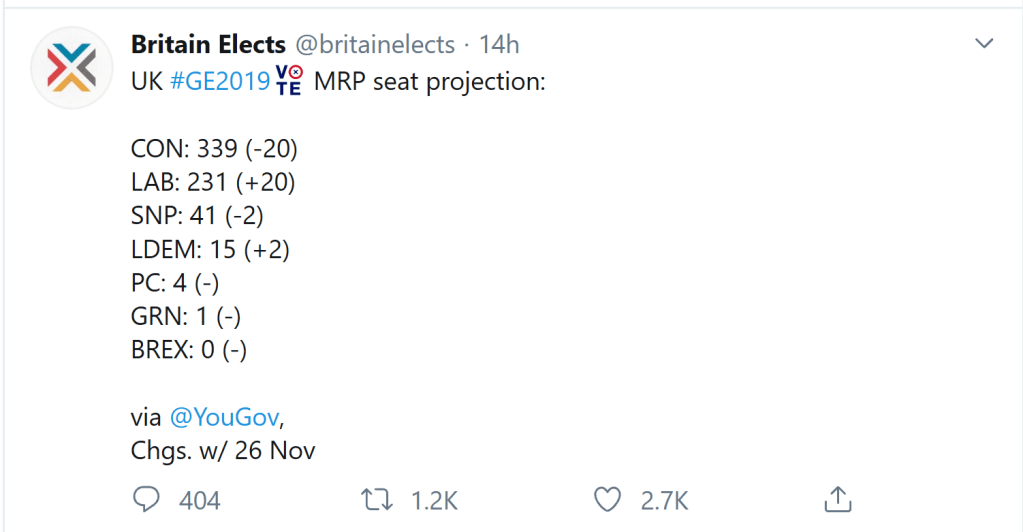Click the 2.7K likes count

pyautogui.click(x=663, y=500)
